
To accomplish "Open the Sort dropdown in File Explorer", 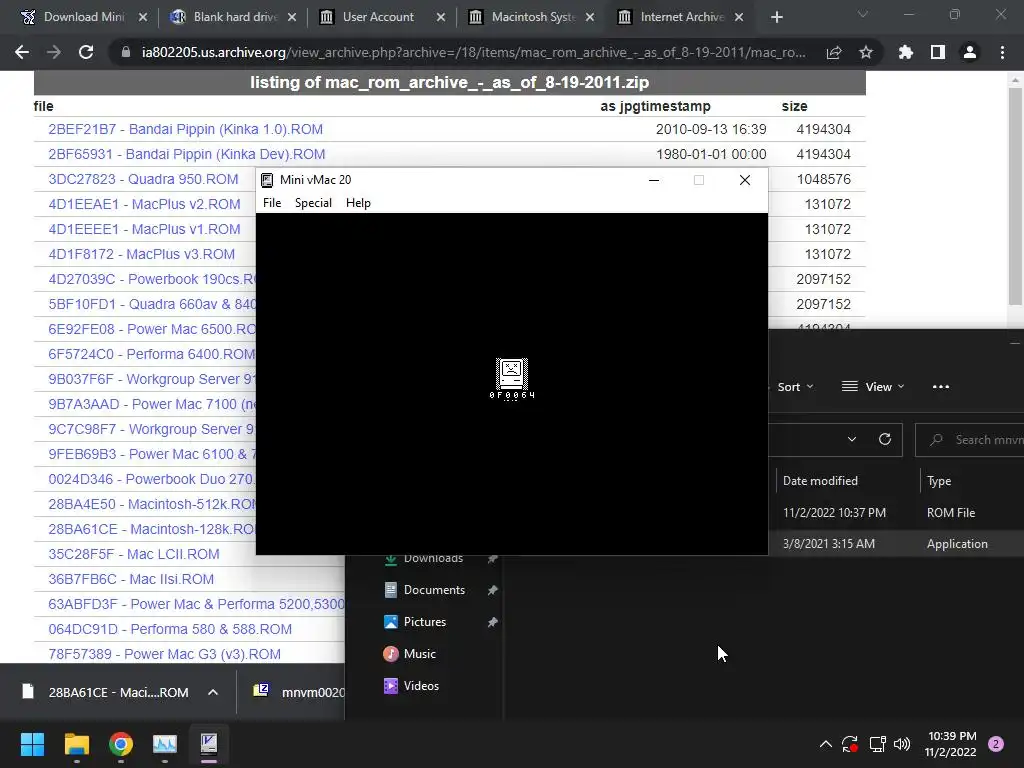I will coord(795,387).
